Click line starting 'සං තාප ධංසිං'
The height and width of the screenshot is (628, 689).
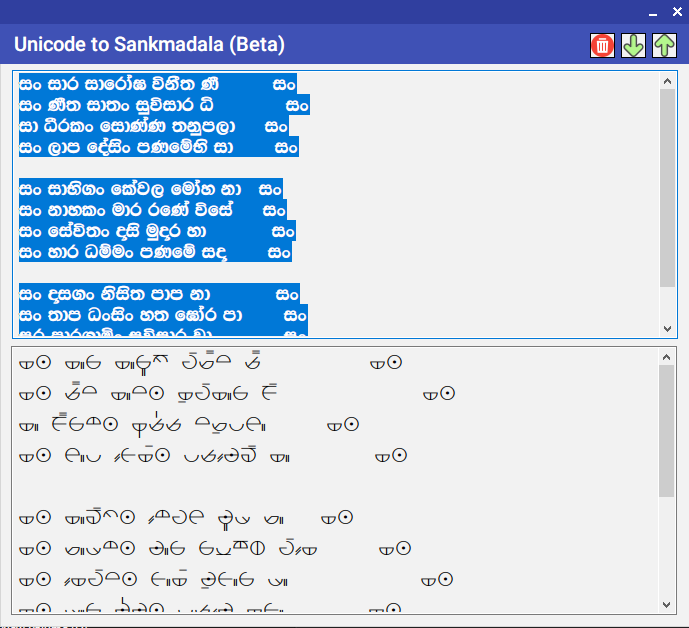coord(163,315)
